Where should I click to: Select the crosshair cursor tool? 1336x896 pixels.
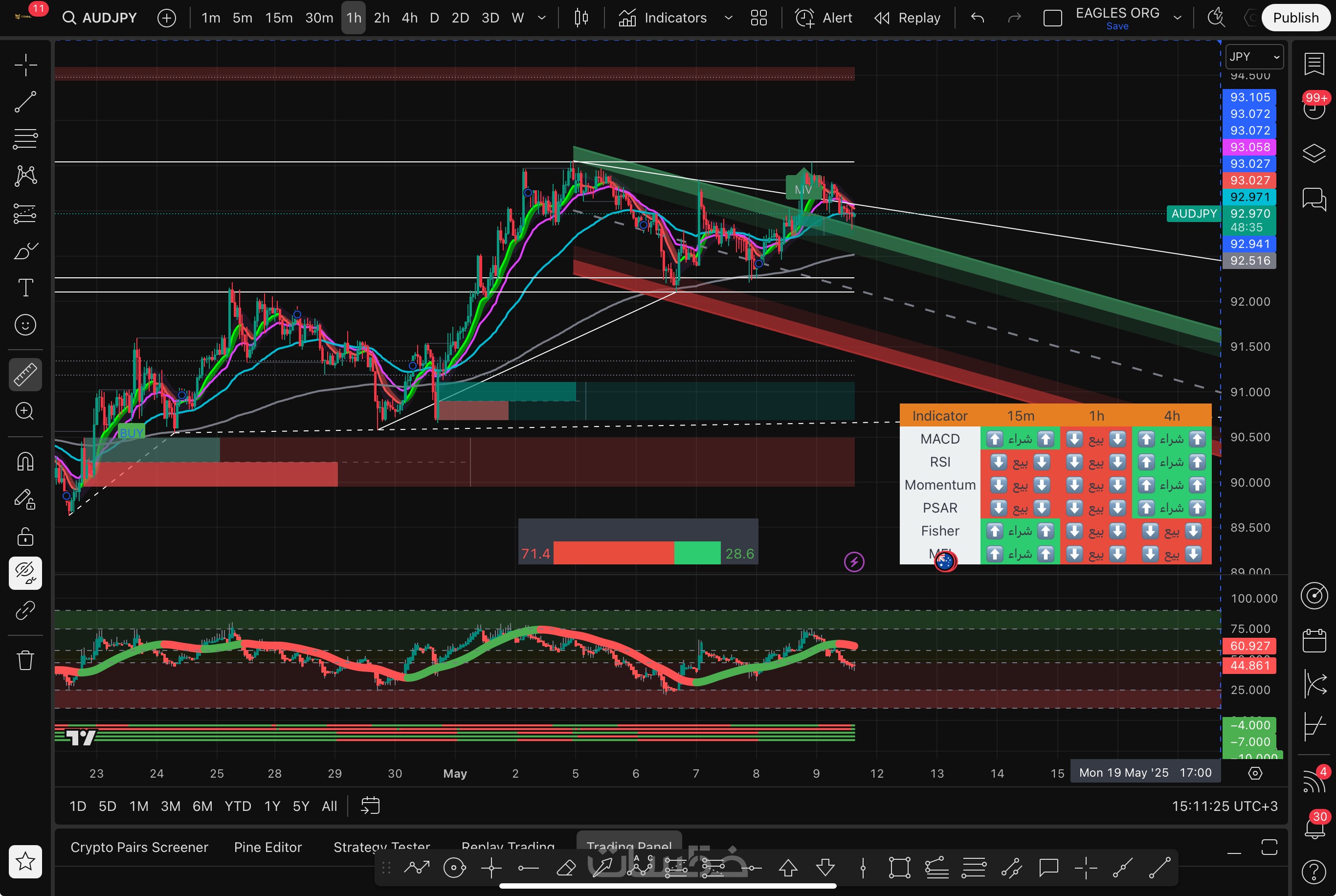25,65
